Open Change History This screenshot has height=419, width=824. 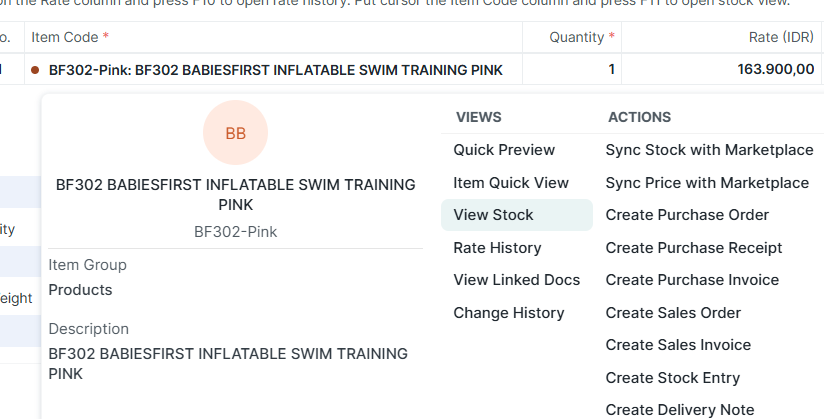(x=509, y=313)
